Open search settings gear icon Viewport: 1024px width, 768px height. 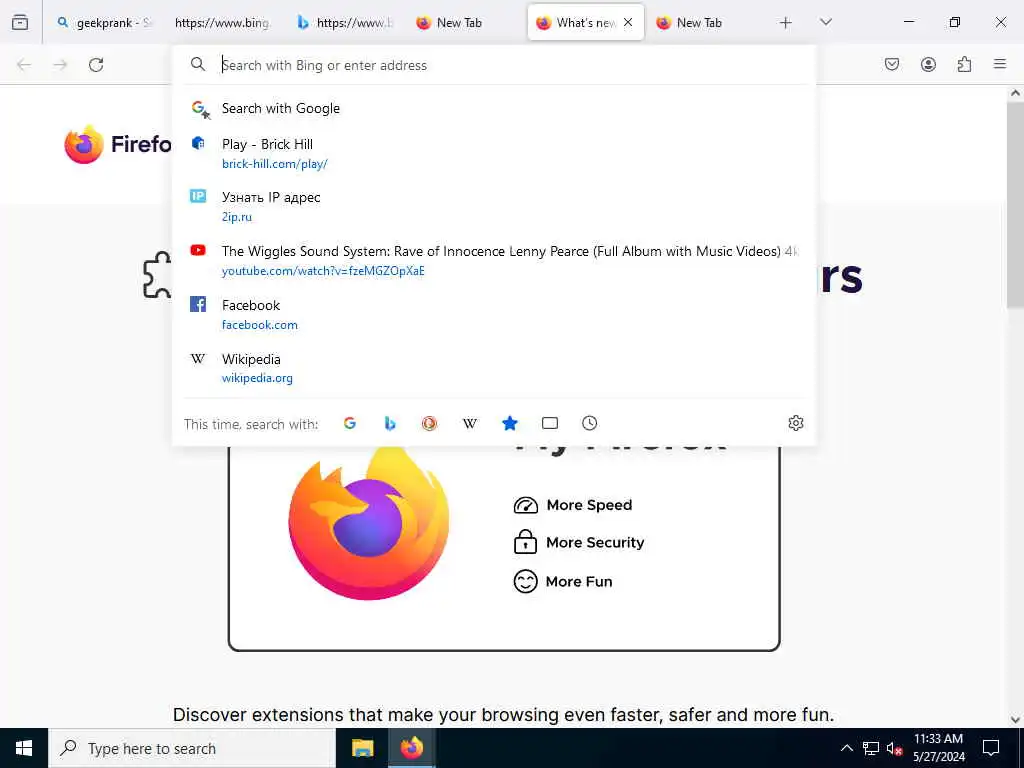point(795,423)
